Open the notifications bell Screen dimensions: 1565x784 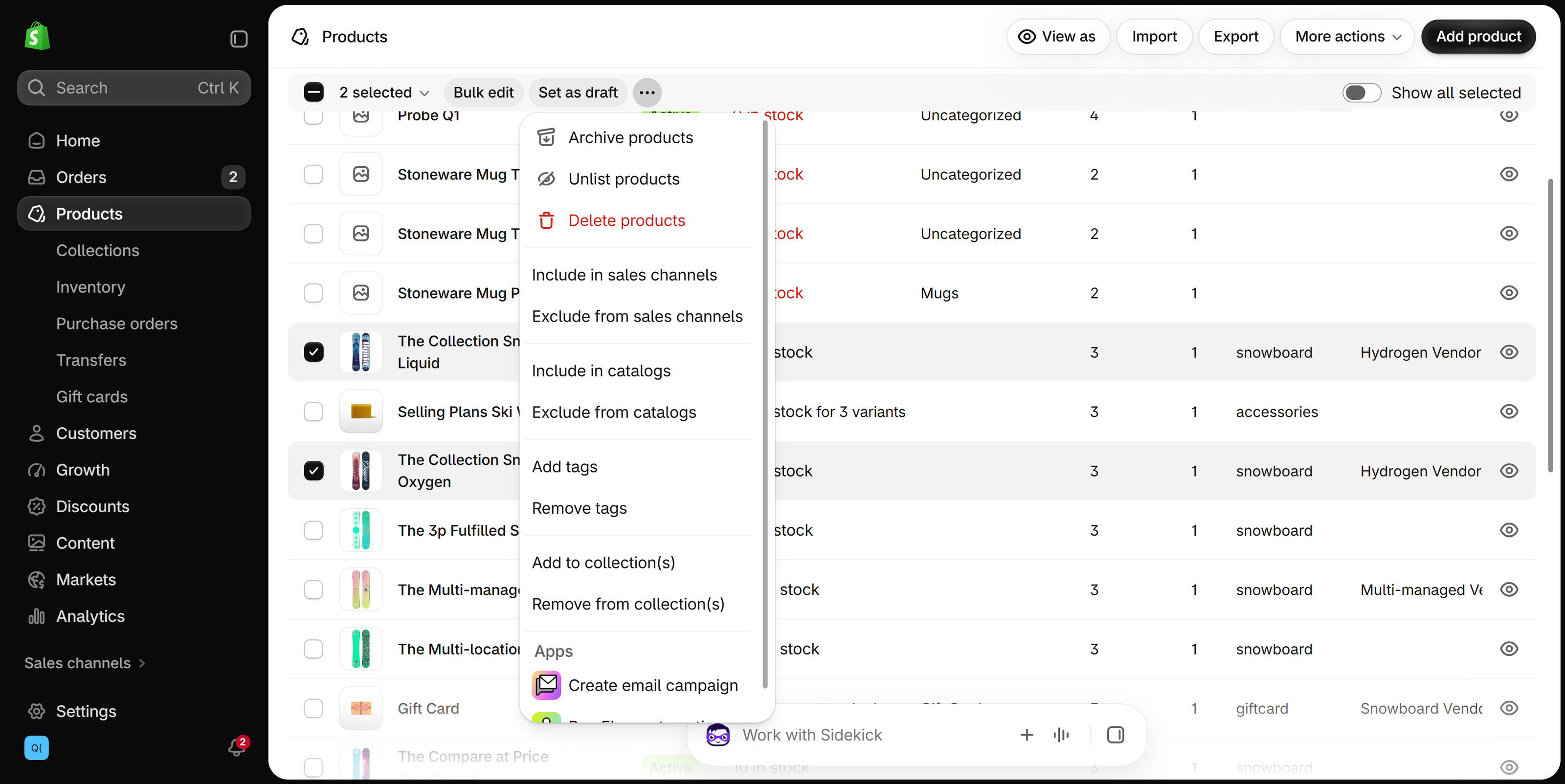(236, 747)
